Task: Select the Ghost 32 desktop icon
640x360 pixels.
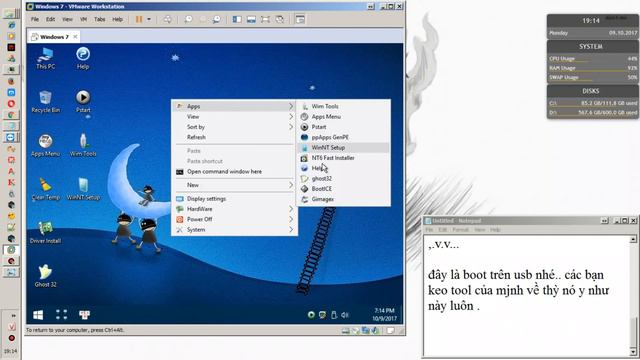Action: click(45, 276)
